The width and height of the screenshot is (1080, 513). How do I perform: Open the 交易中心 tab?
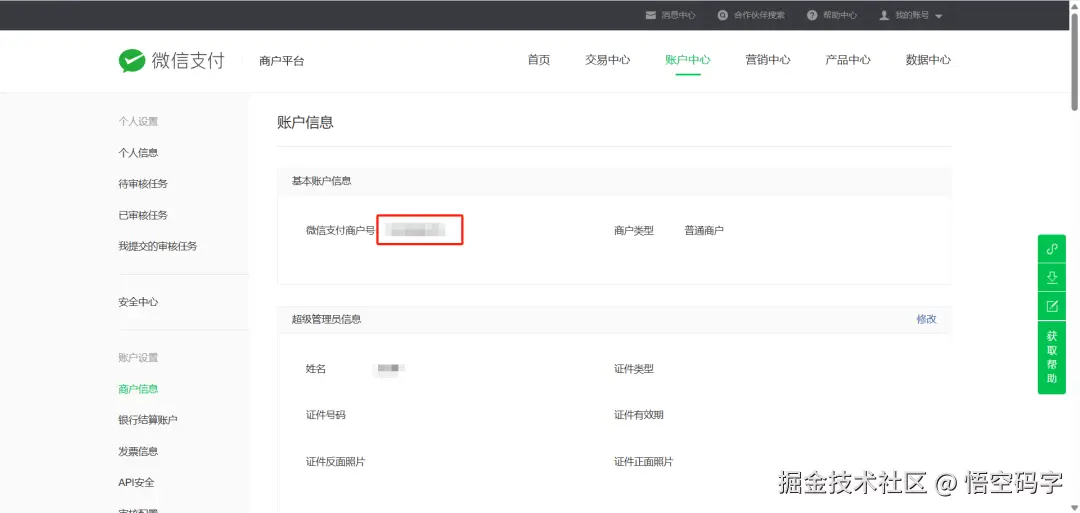point(608,60)
